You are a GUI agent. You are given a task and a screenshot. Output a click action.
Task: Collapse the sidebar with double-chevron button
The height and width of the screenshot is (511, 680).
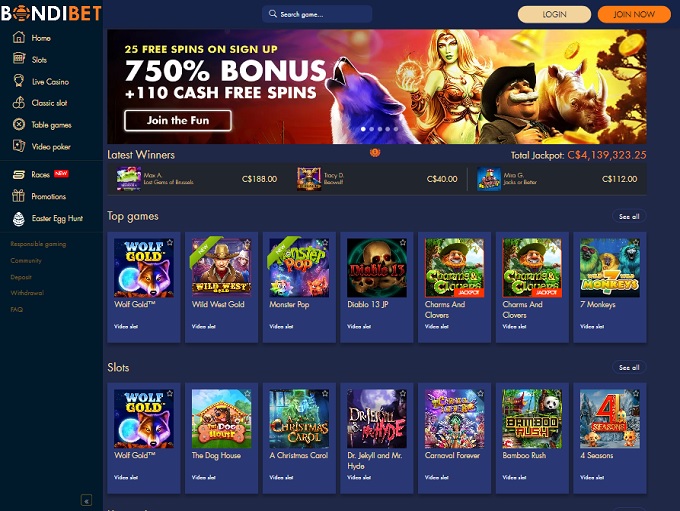(x=86, y=501)
